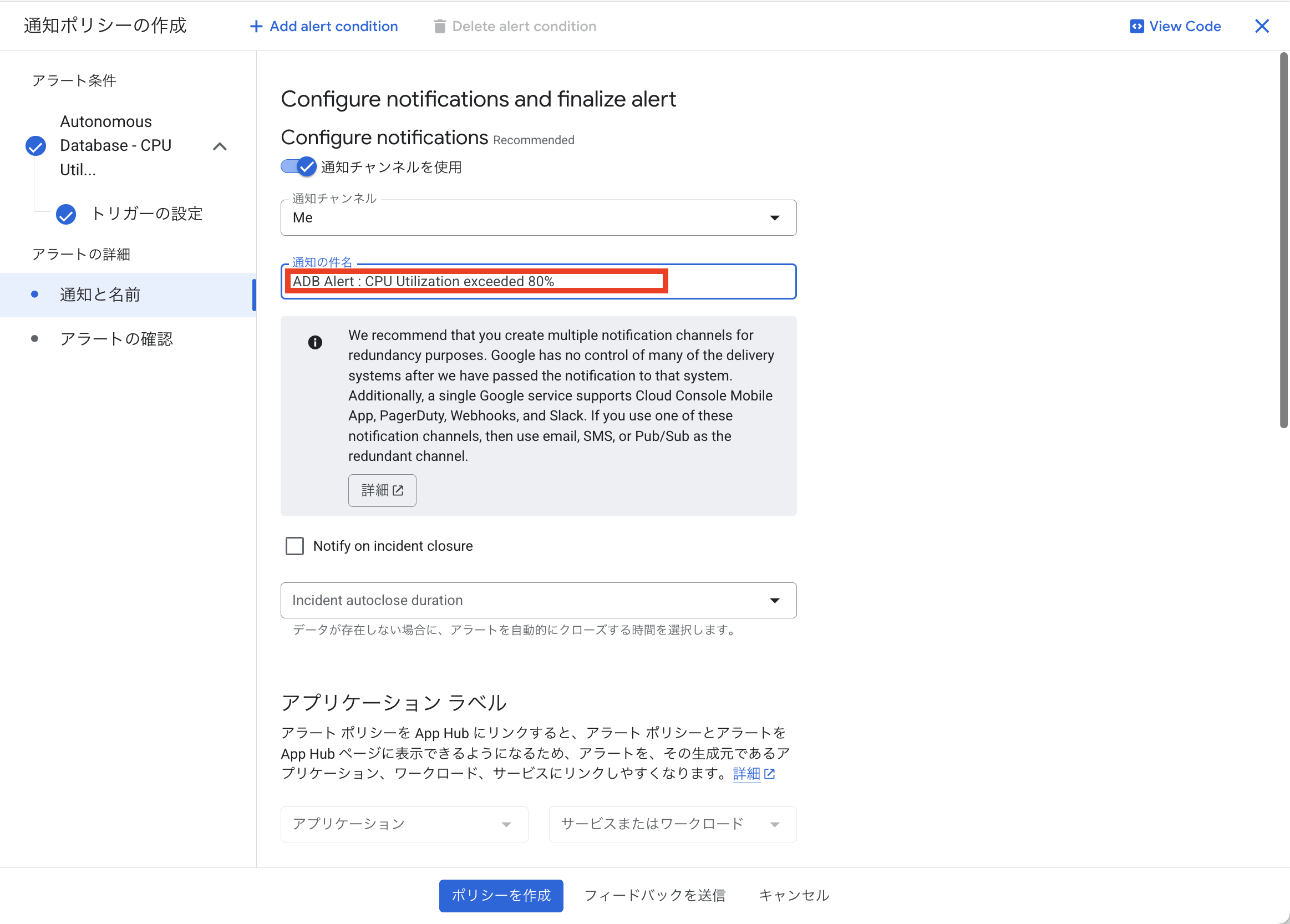Disable the 通知チャンネルを使用 toggle

[x=298, y=167]
